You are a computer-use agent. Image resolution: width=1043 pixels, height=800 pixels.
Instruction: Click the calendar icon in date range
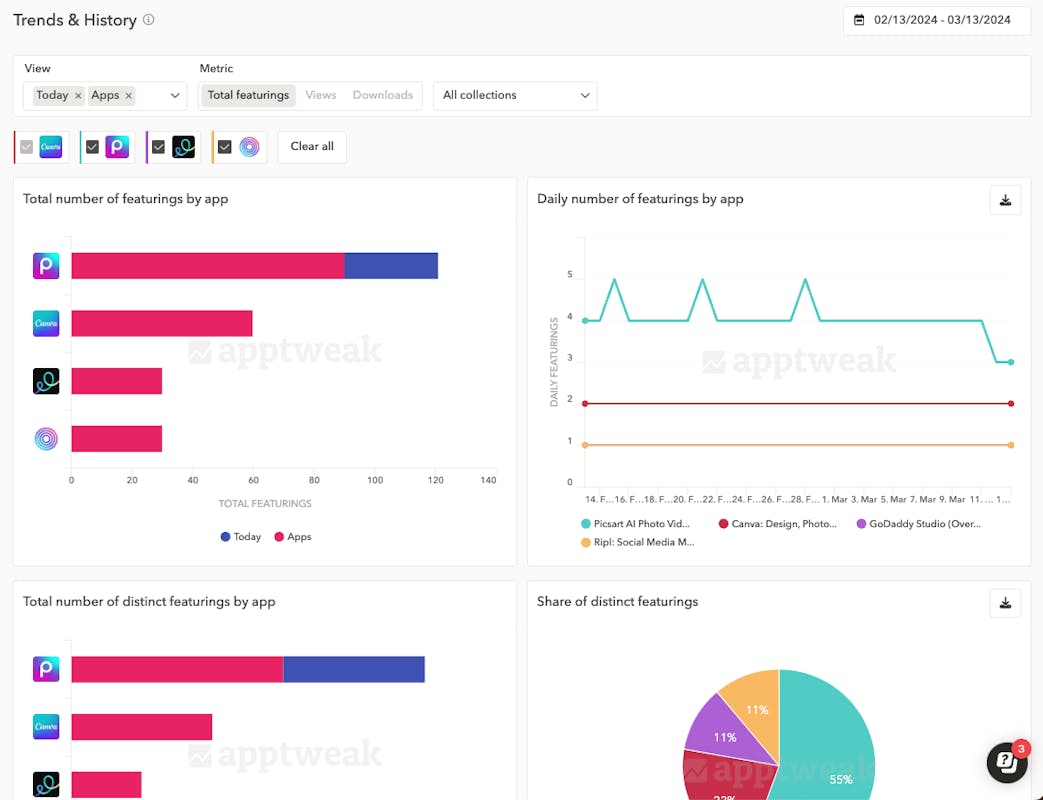tap(859, 20)
